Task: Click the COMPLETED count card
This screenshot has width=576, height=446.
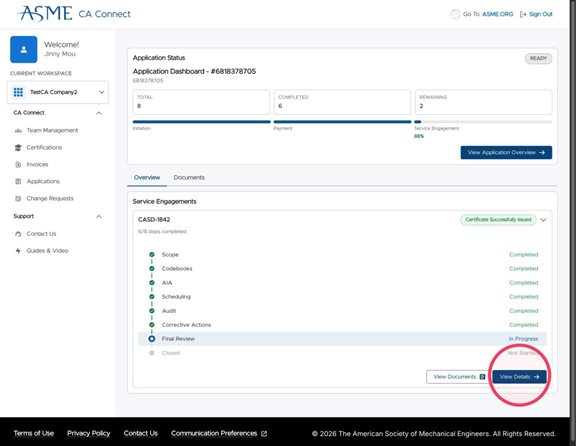Action: (342, 102)
